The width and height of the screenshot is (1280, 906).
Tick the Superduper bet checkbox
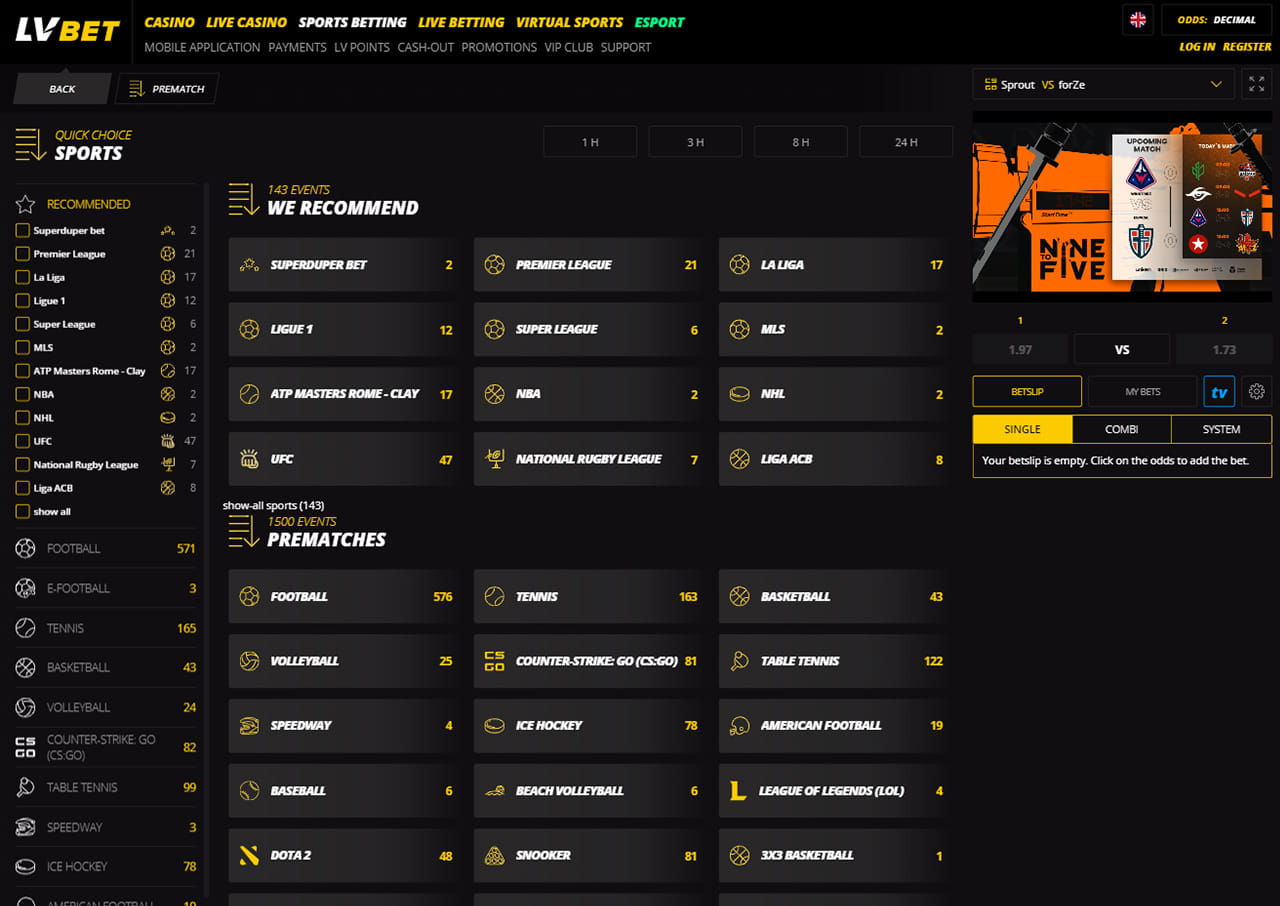point(23,231)
